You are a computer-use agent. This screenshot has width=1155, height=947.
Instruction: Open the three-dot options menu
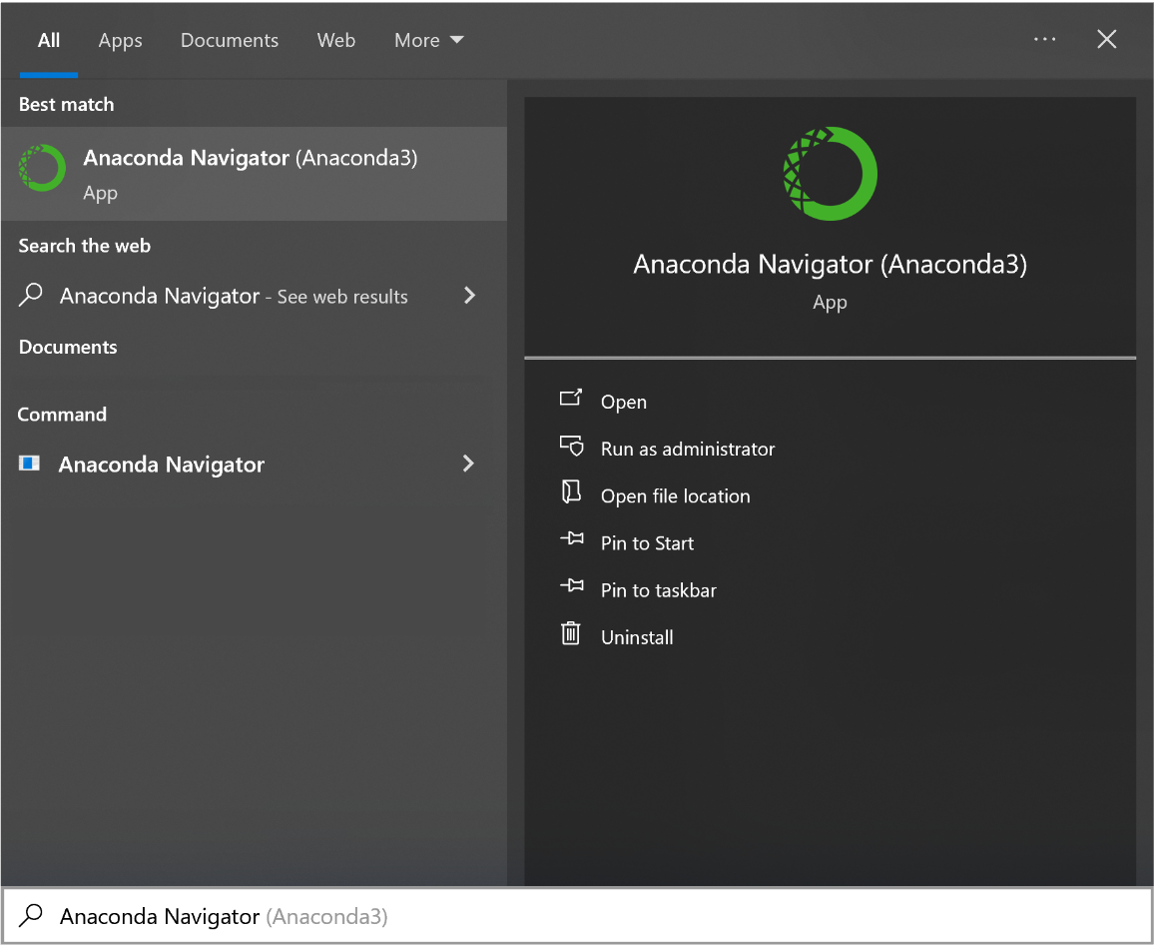tap(1045, 39)
